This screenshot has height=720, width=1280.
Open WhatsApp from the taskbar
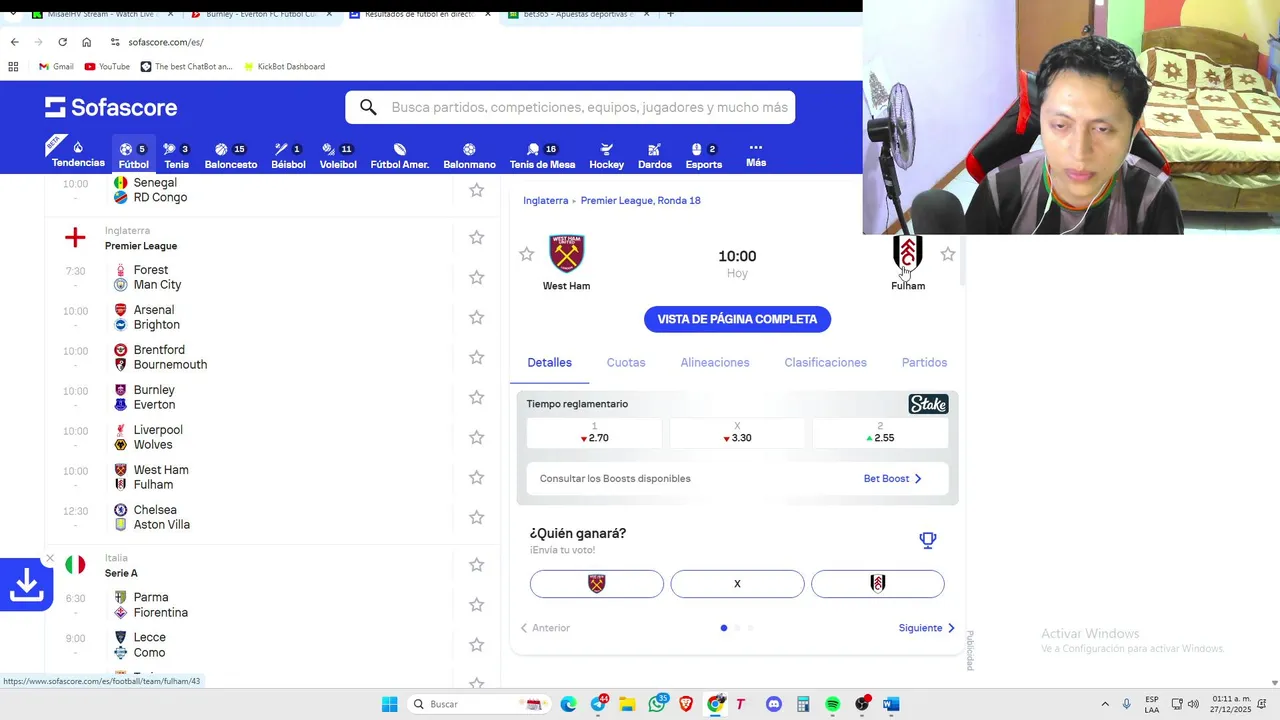pos(657,704)
